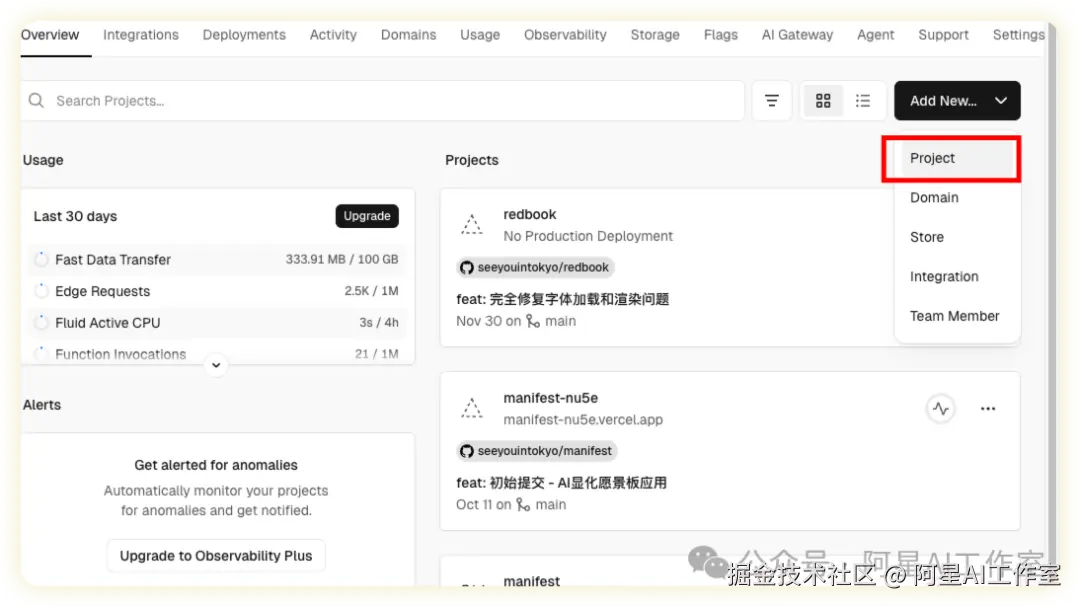This screenshot has height=607, width=1080.
Task: Click the vertical scrollbar on right edge
Action: (x=1051, y=303)
